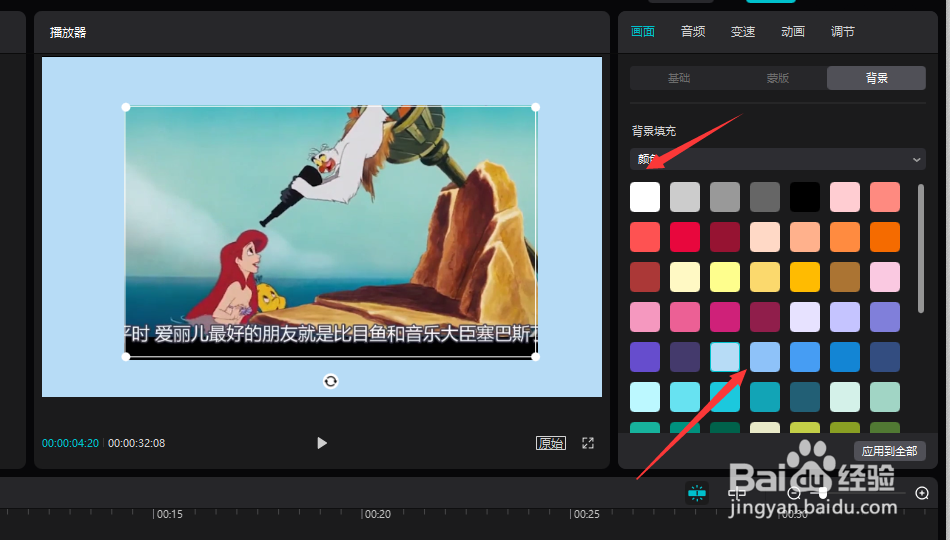This screenshot has height=540, width=950.
Task: Pick the purple swatch starting fifth row
Action: [645, 357]
